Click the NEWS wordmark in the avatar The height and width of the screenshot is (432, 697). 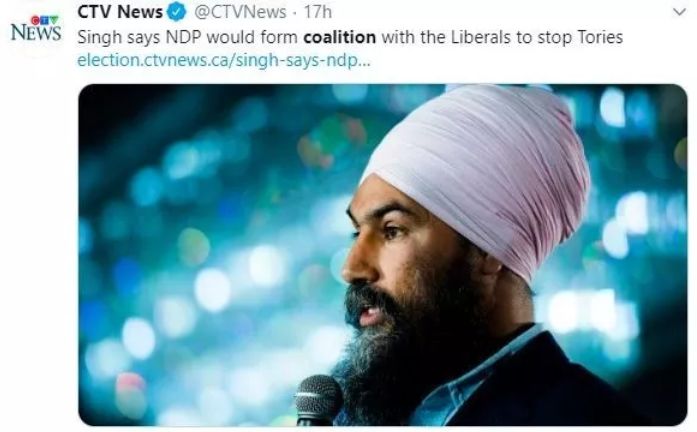pos(36,33)
